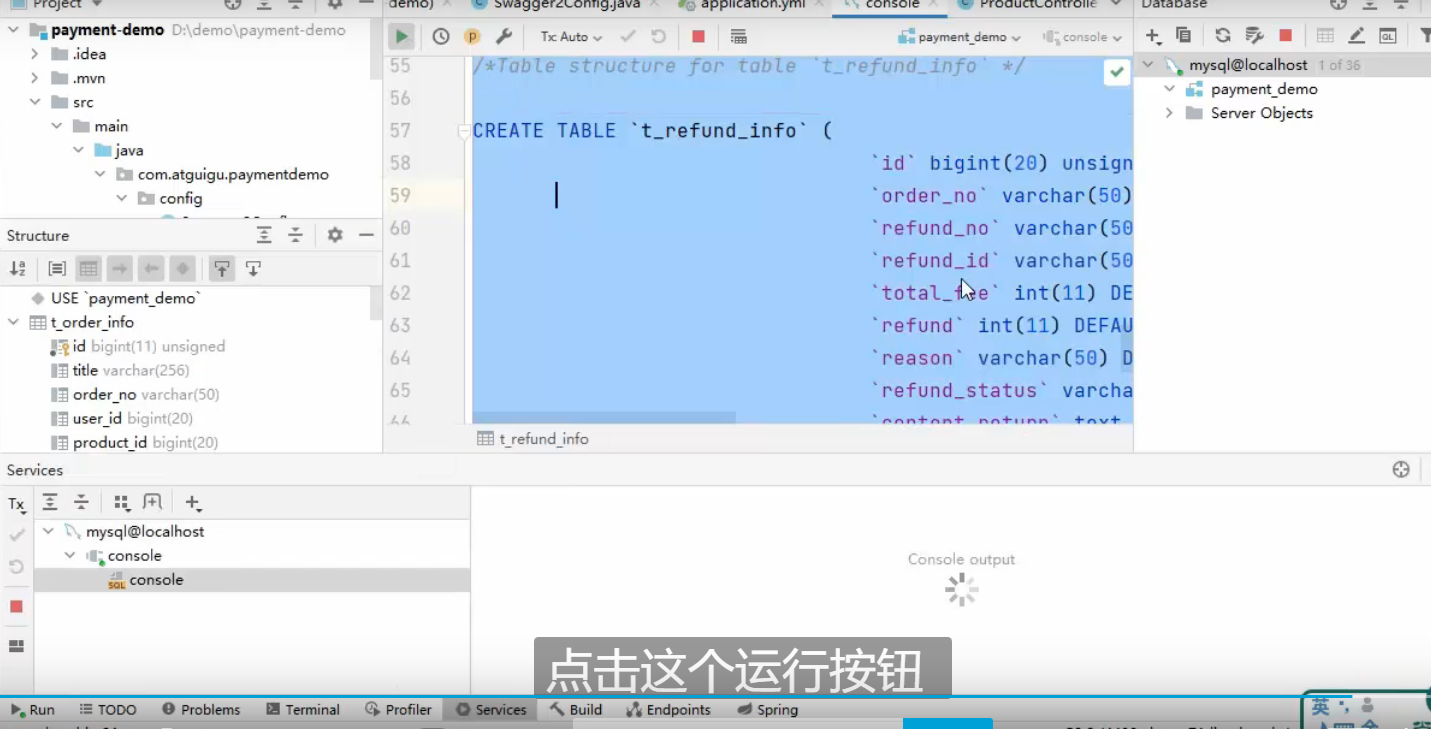Click the editor toolbar red stop button
Screen dimensions: 1431x729
click(x=698, y=37)
